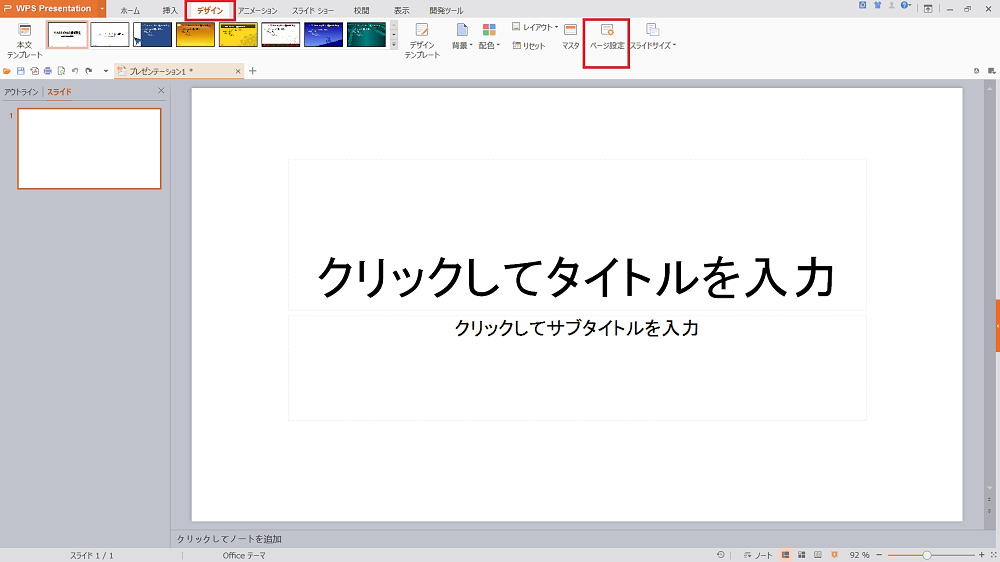Viewport: 1000px width, 562px height.
Task: Switch to the 挿入 (Insert) tab
Action: tap(170, 11)
